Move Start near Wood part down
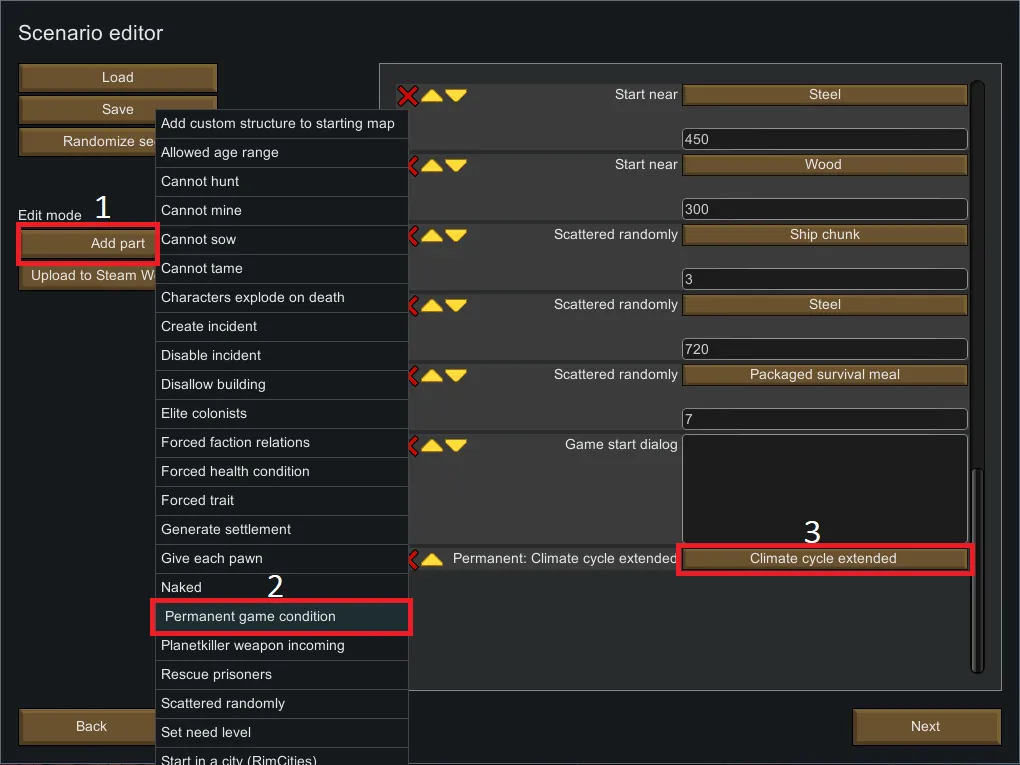1020x765 pixels. pyautogui.click(x=456, y=165)
